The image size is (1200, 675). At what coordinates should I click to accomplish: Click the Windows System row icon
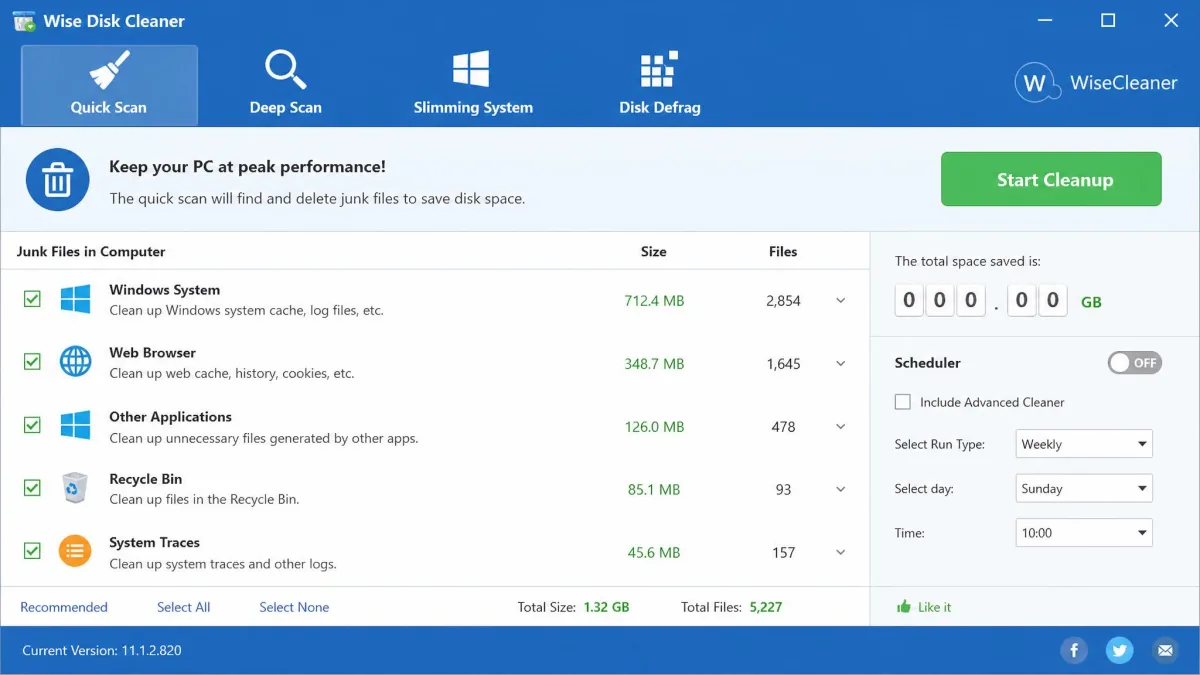tap(75, 299)
